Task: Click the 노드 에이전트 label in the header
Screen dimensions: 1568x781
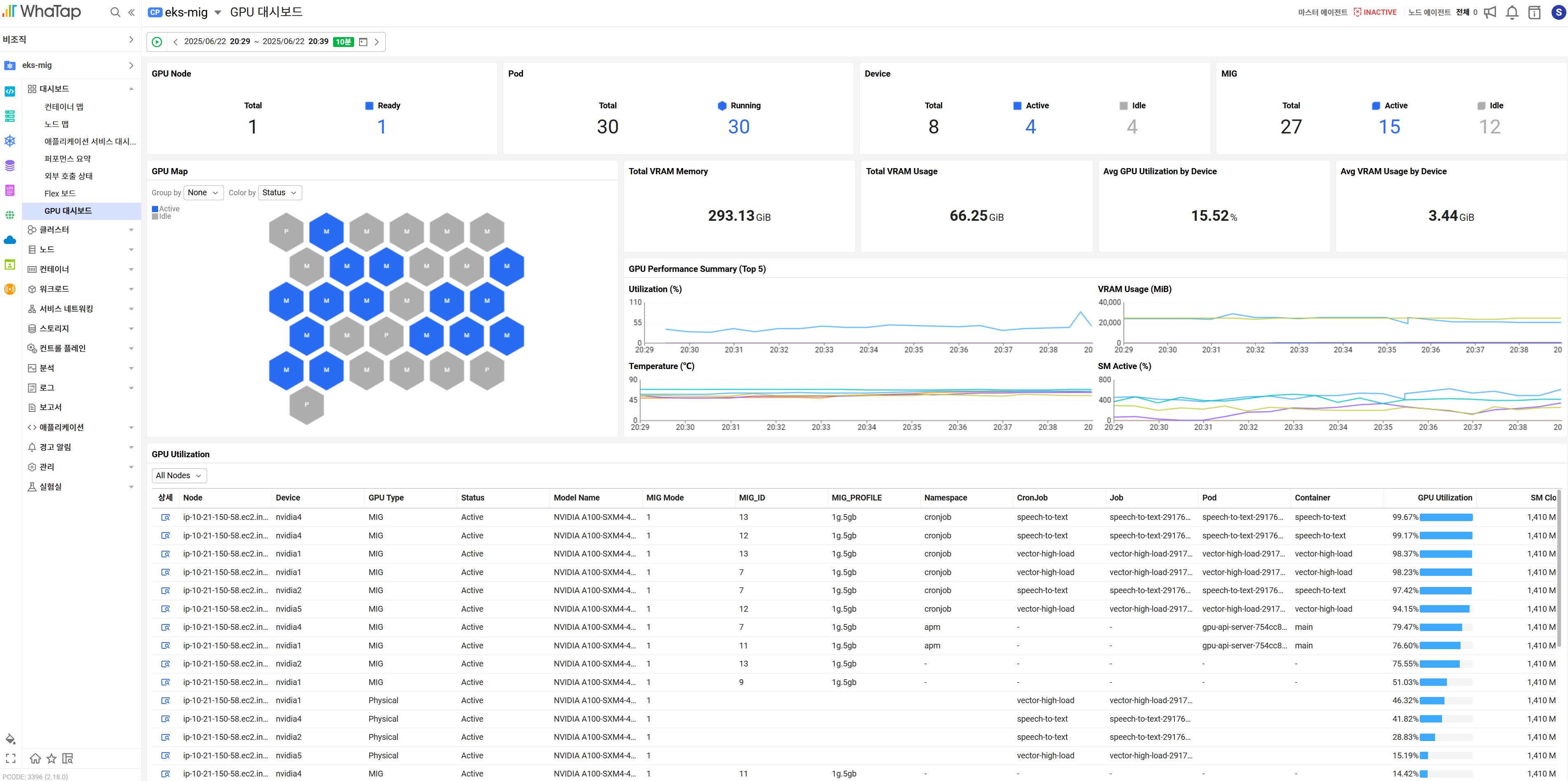Action: click(x=1429, y=12)
